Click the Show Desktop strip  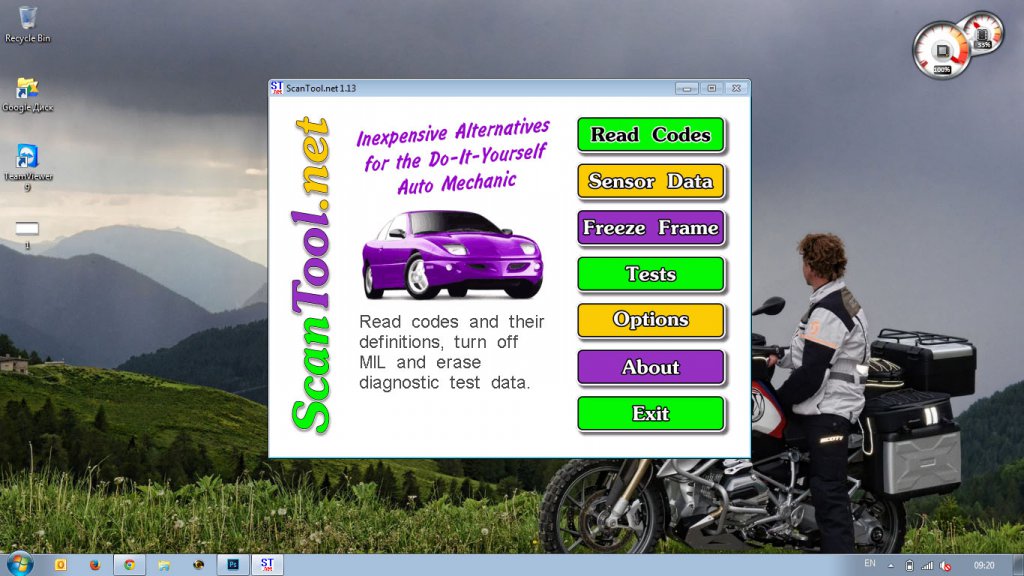(x=1018, y=566)
